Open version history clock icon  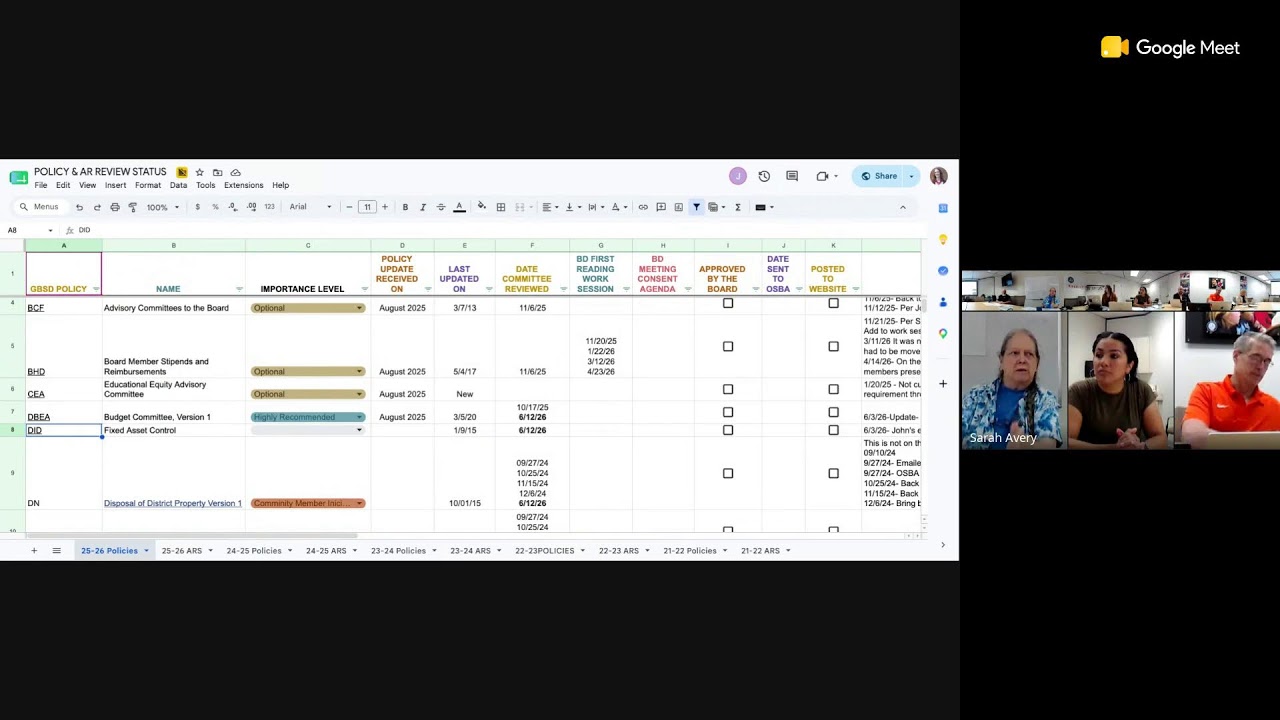click(764, 176)
